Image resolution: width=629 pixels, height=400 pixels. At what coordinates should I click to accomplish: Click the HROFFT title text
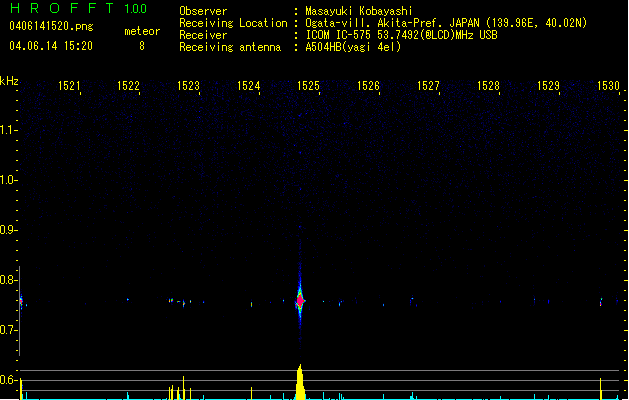tap(59, 10)
